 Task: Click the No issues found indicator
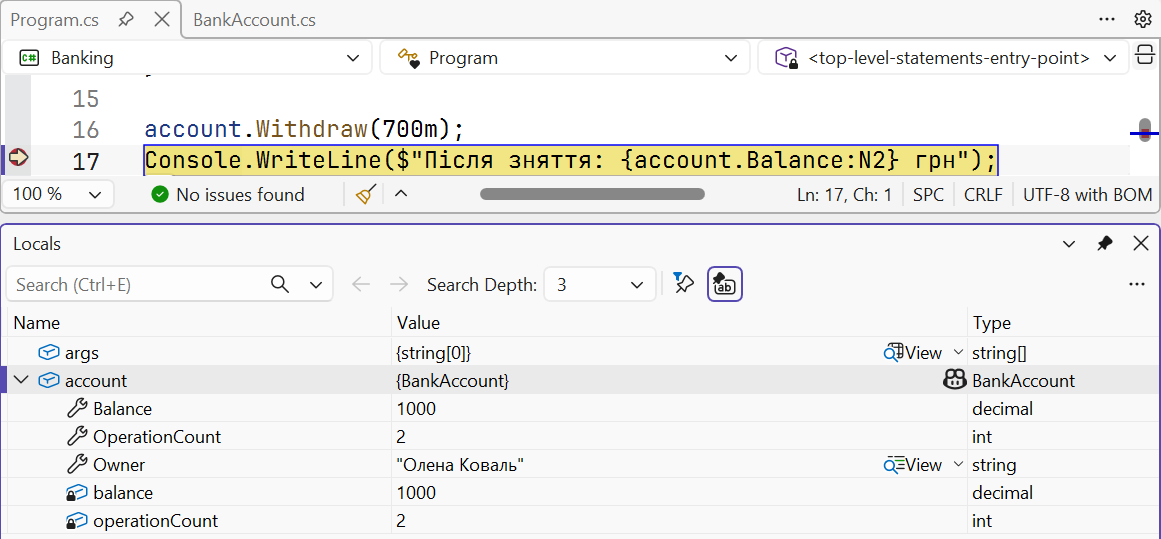coord(228,195)
